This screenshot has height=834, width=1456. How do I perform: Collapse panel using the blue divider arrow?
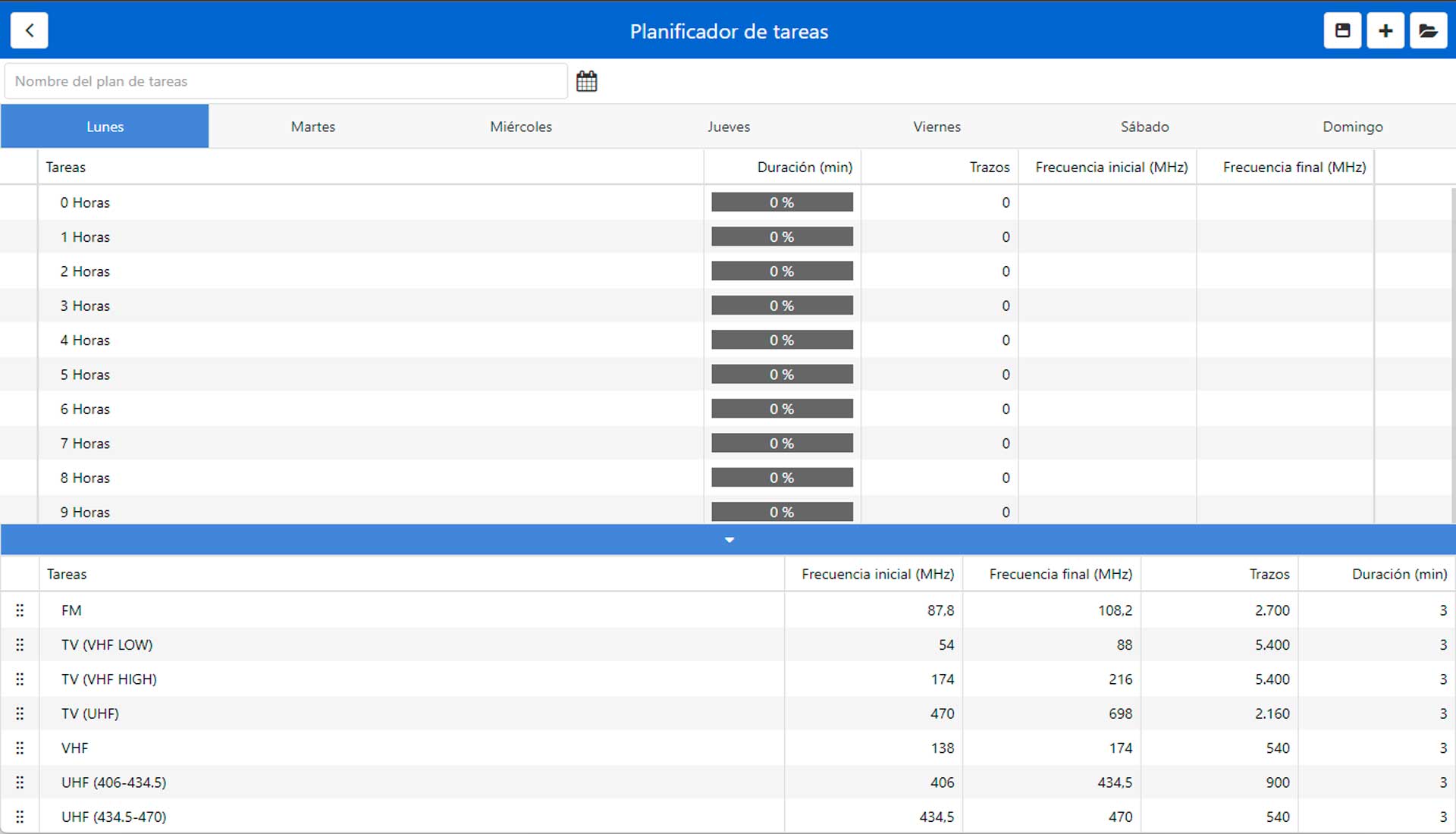click(729, 540)
